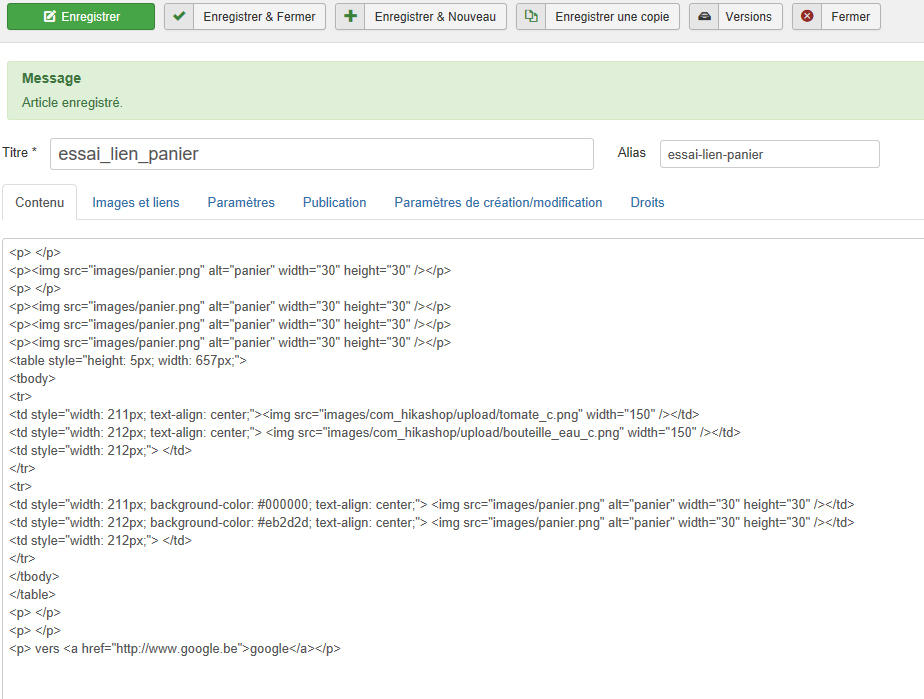Click the Alias field label
Screen dimensions: 924x699
pyautogui.click(x=632, y=153)
